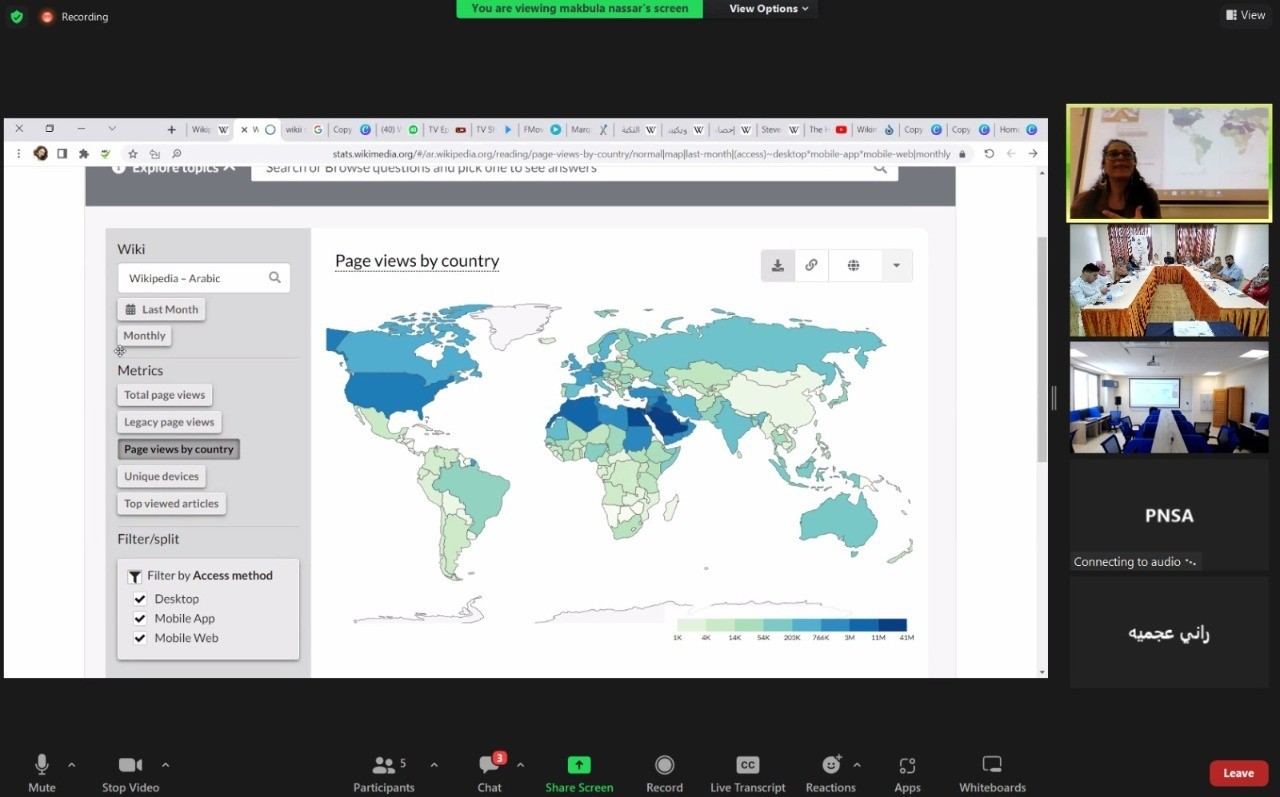Screen dimensions: 1280x797
Task: Open the Reactions emoji menu
Action: pos(830,765)
